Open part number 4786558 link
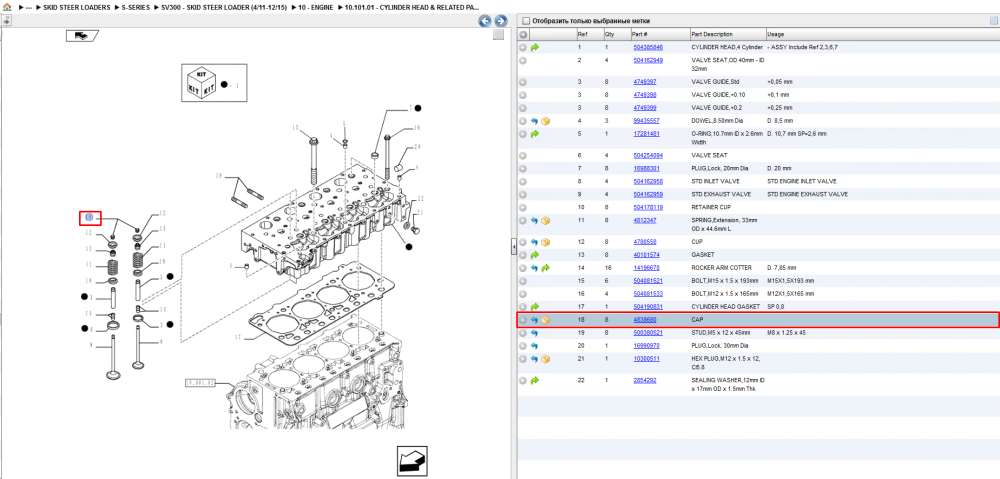 pos(644,242)
